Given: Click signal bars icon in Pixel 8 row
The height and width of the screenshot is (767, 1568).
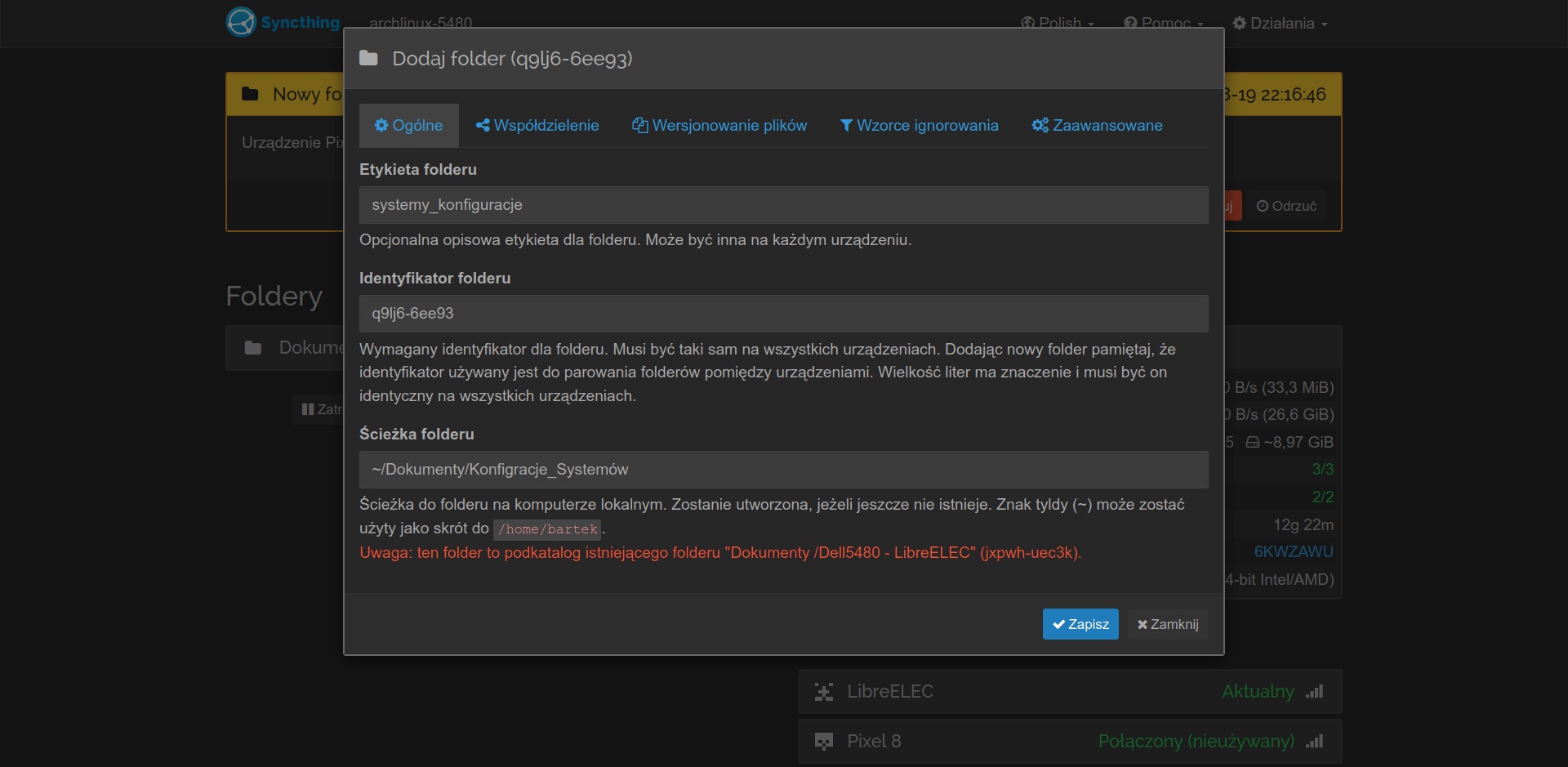Looking at the screenshot, I should pyautogui.click(x=1314, y=742).
